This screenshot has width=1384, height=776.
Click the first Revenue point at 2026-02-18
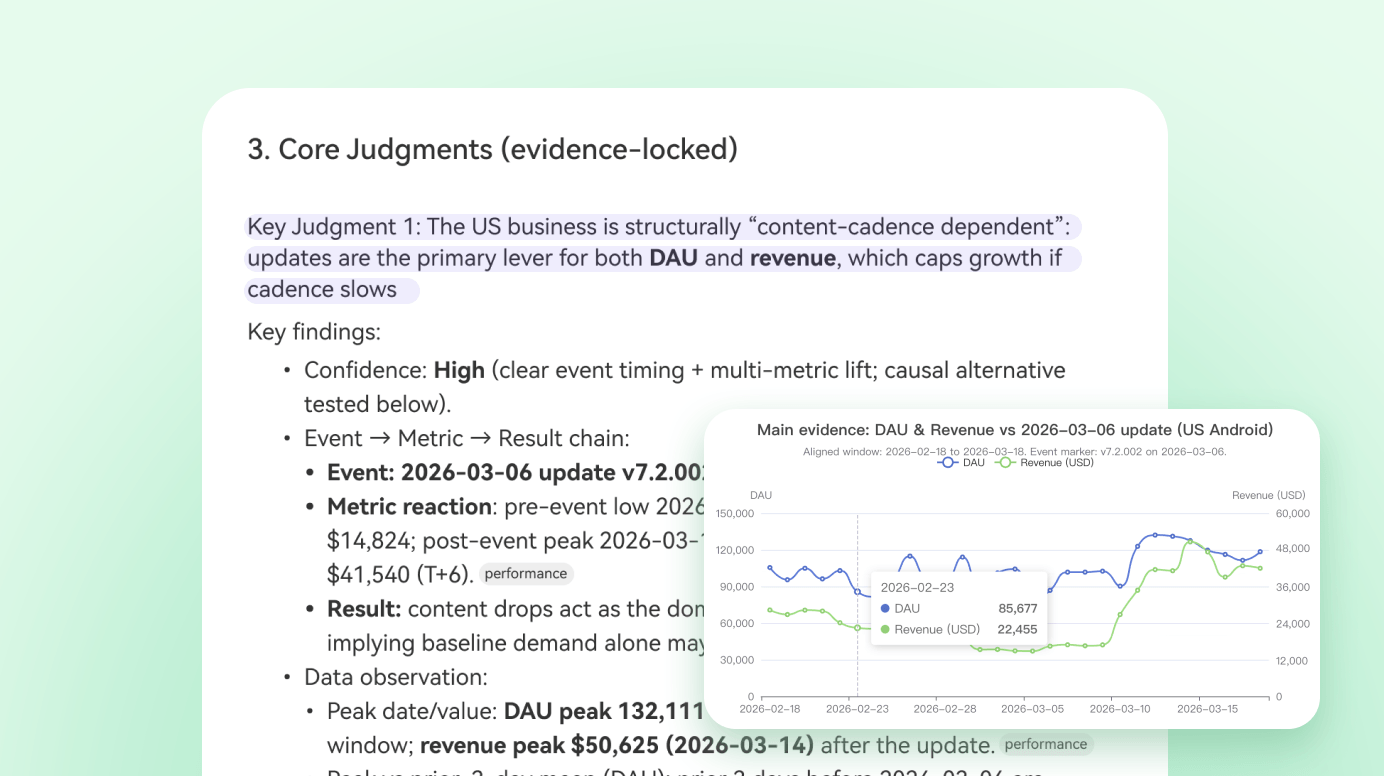[x=769, y=610]
